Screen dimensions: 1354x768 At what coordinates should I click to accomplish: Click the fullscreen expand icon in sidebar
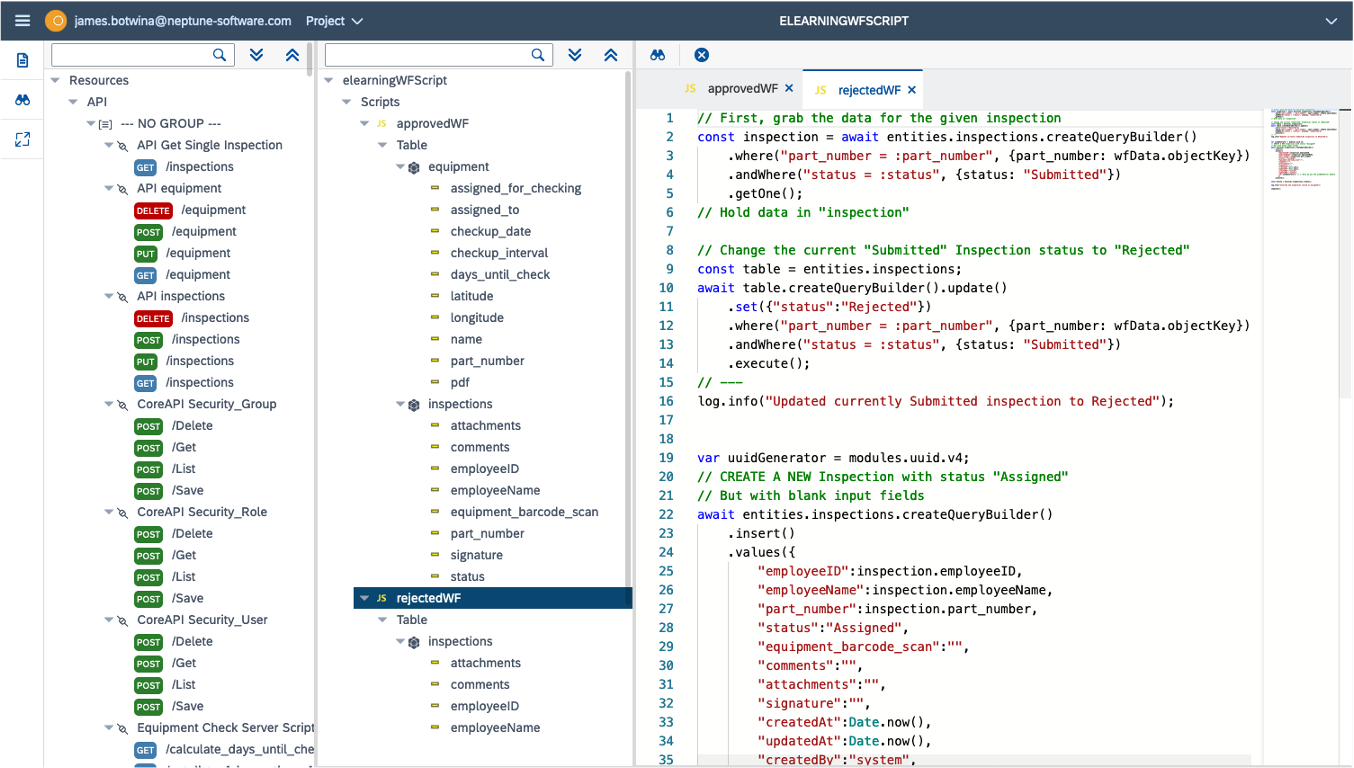coord(22,140)
